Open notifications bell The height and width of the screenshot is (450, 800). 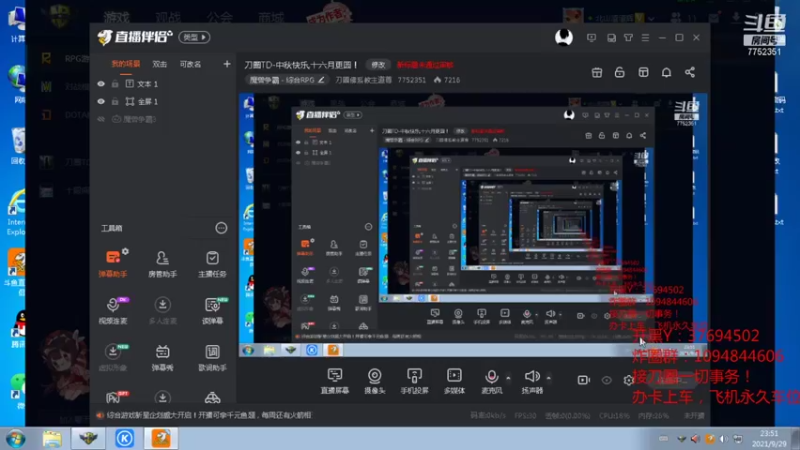click(666, 72)
